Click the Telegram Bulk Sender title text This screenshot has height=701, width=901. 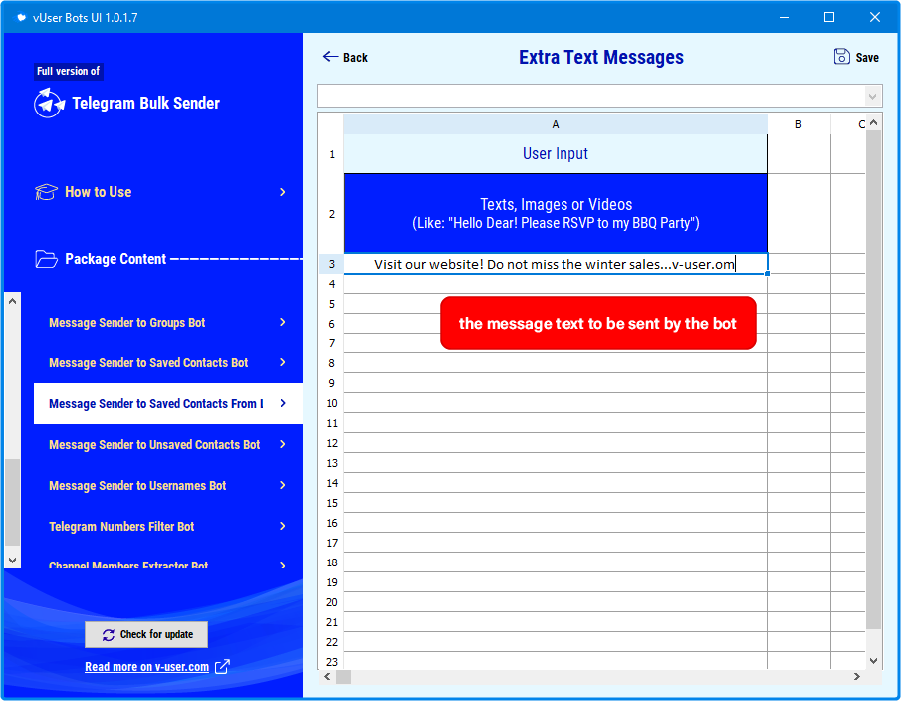click(146, 103)
